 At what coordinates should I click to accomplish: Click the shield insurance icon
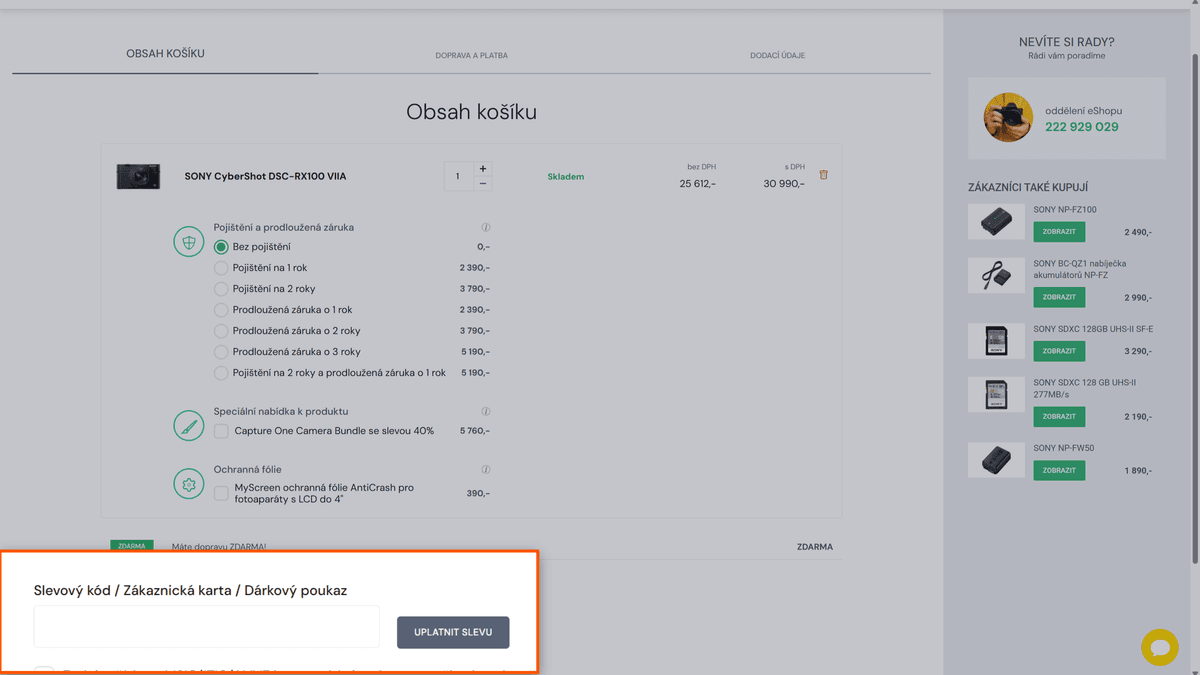(189, 241)
